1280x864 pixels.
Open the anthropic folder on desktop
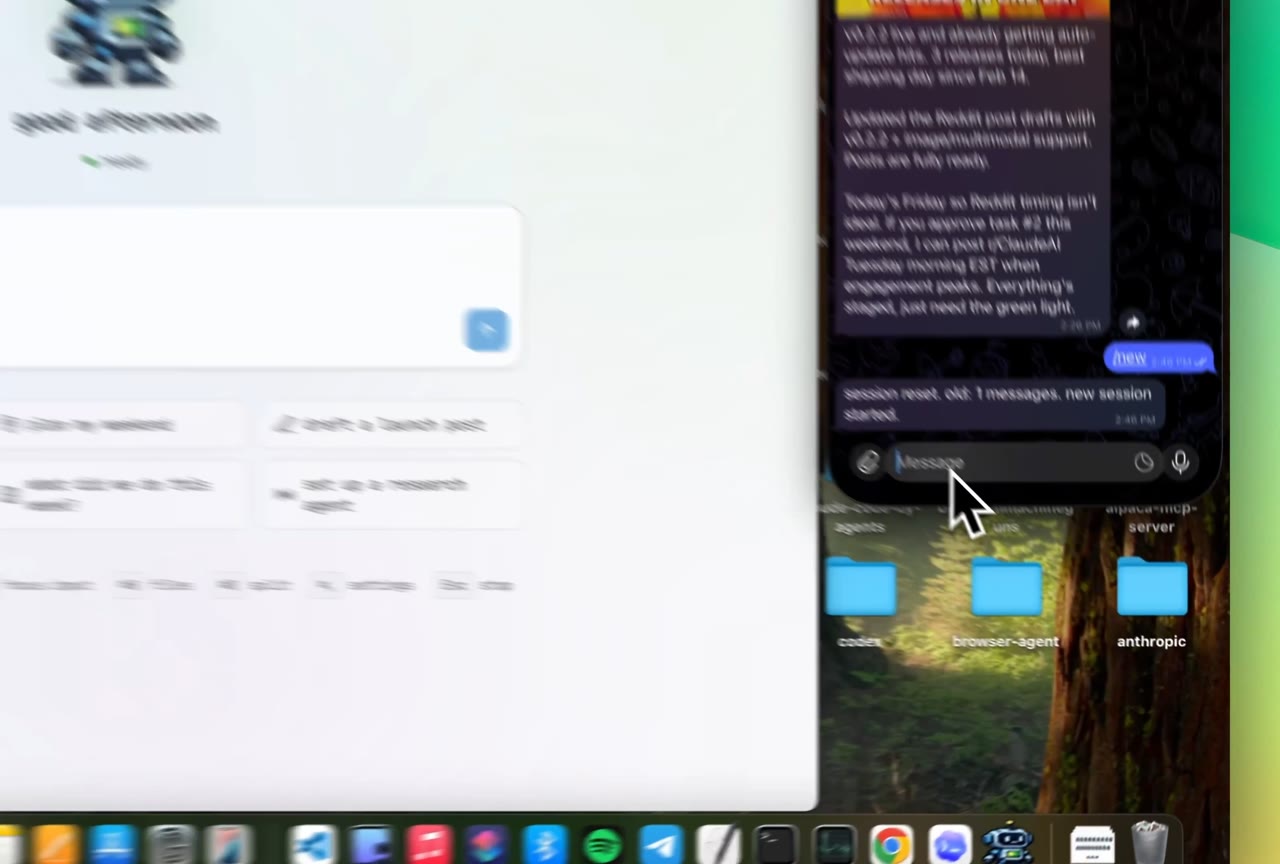point(1151,589)
